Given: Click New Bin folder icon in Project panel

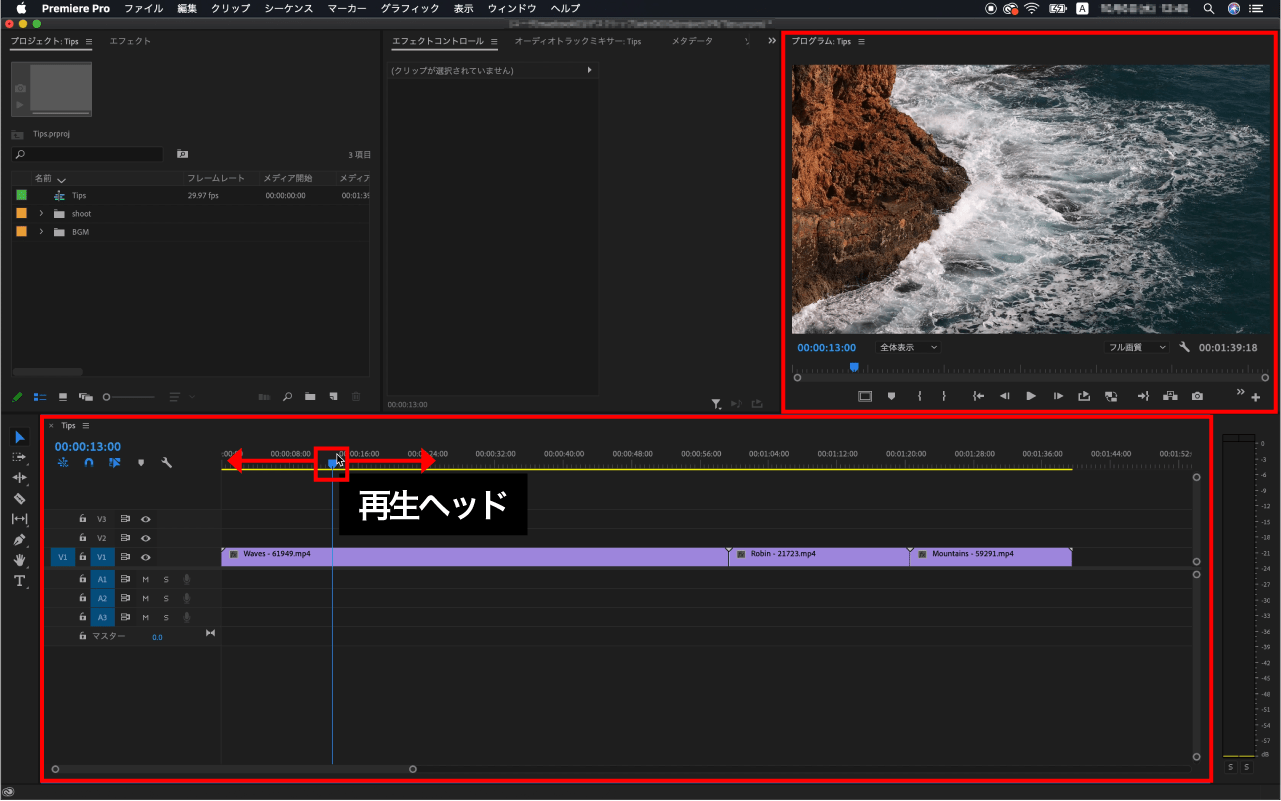Looking at the screenshot, I should pyautogui.click(x=310, y=397).
